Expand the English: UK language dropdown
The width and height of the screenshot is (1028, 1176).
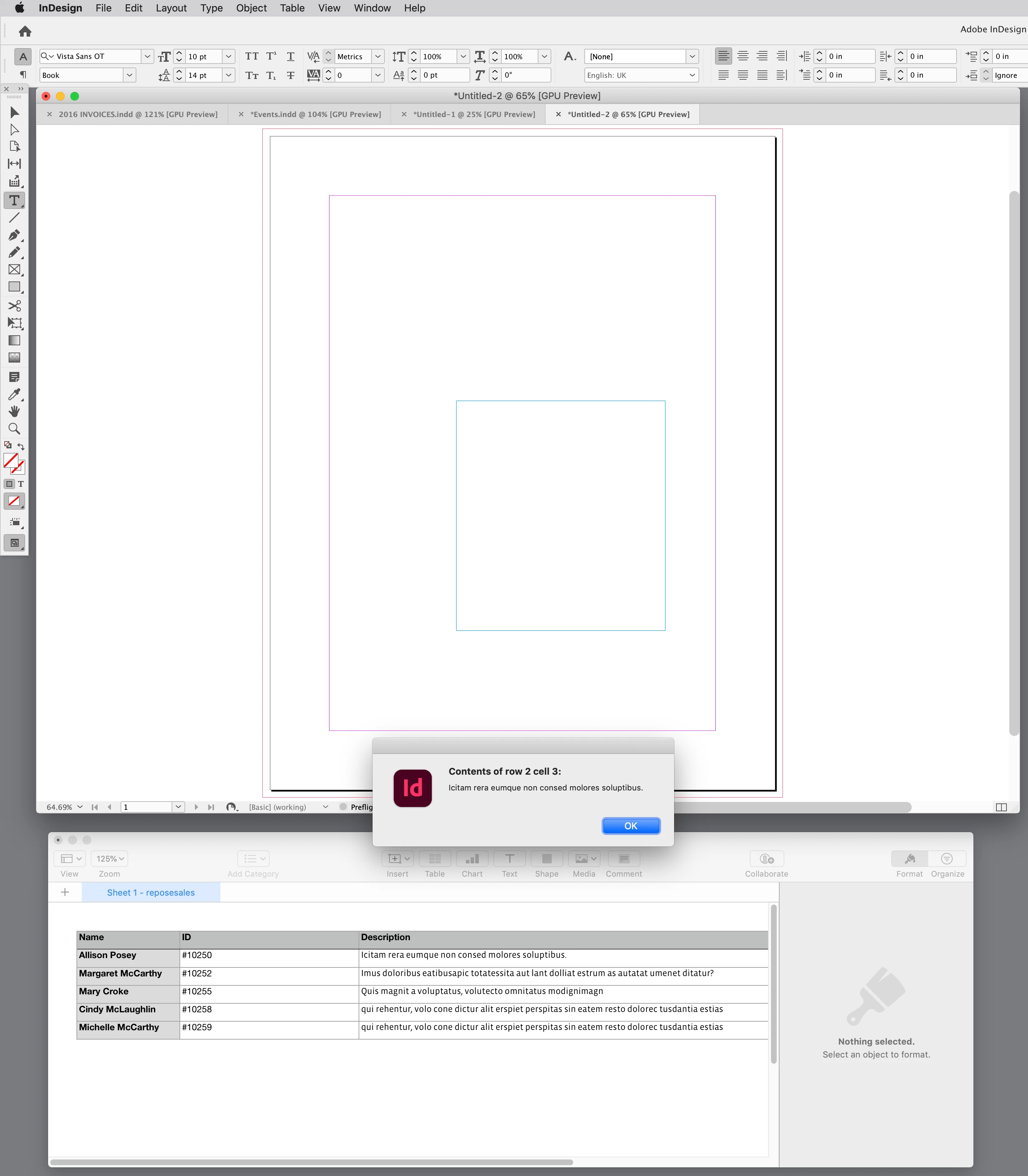[x=692, y=75]
